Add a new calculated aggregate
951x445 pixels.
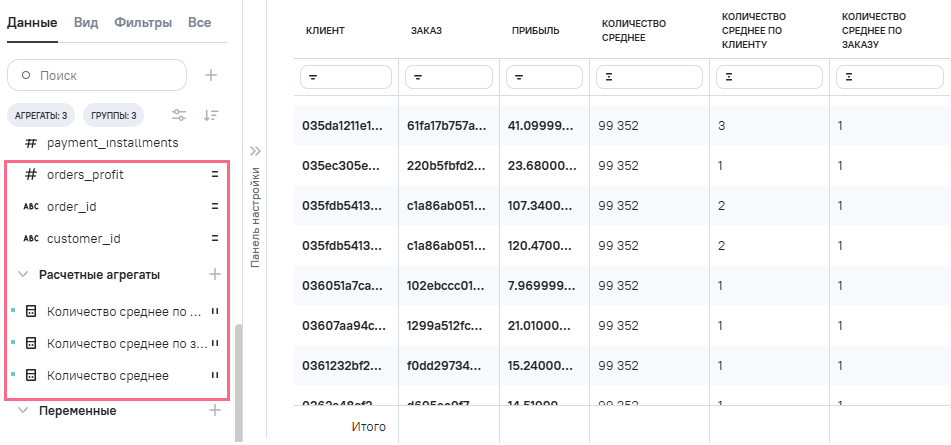pyautogui.click(x=214, y=274)
